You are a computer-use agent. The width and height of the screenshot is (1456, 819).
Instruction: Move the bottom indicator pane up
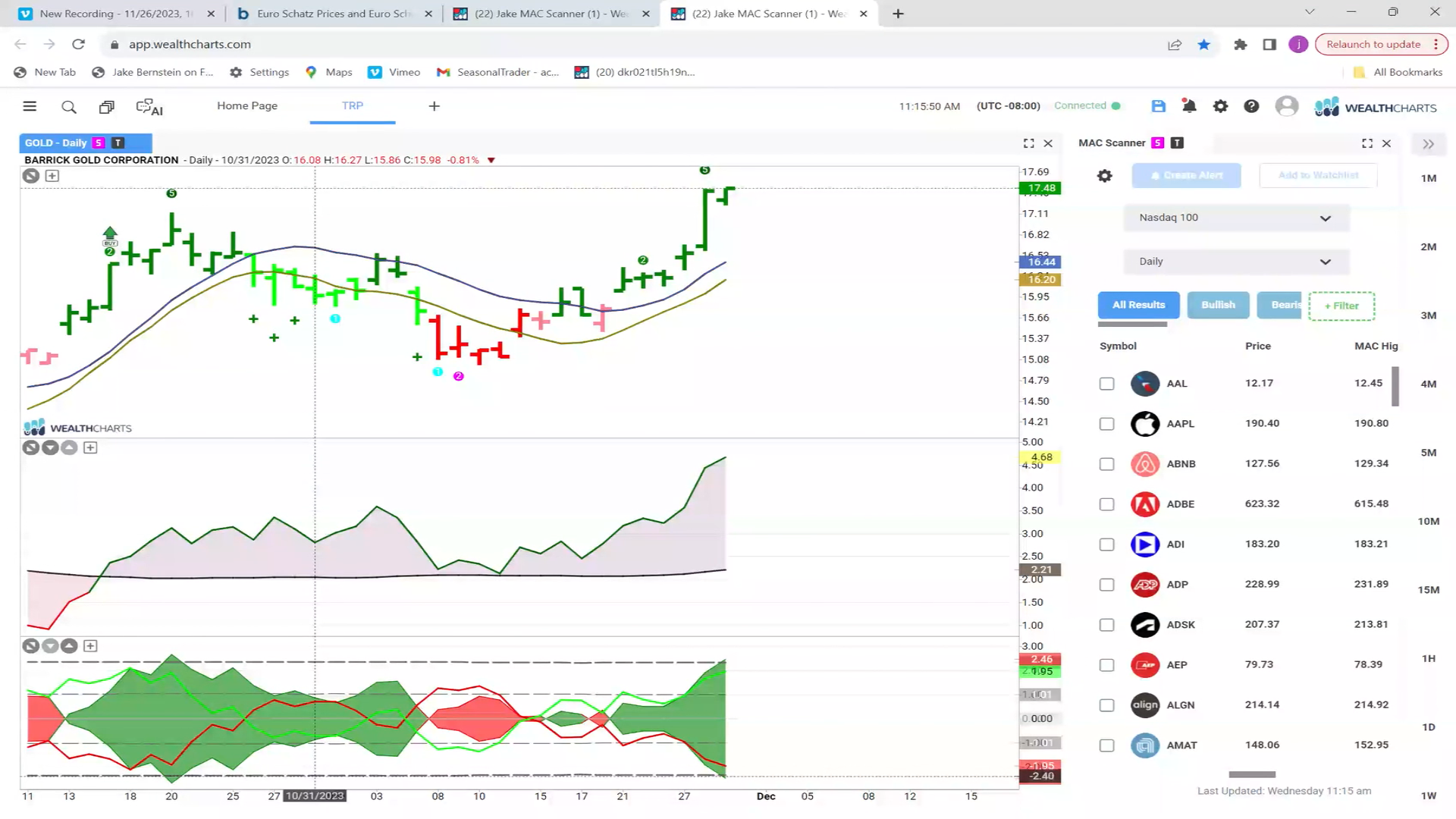click(x=69, y=646)
